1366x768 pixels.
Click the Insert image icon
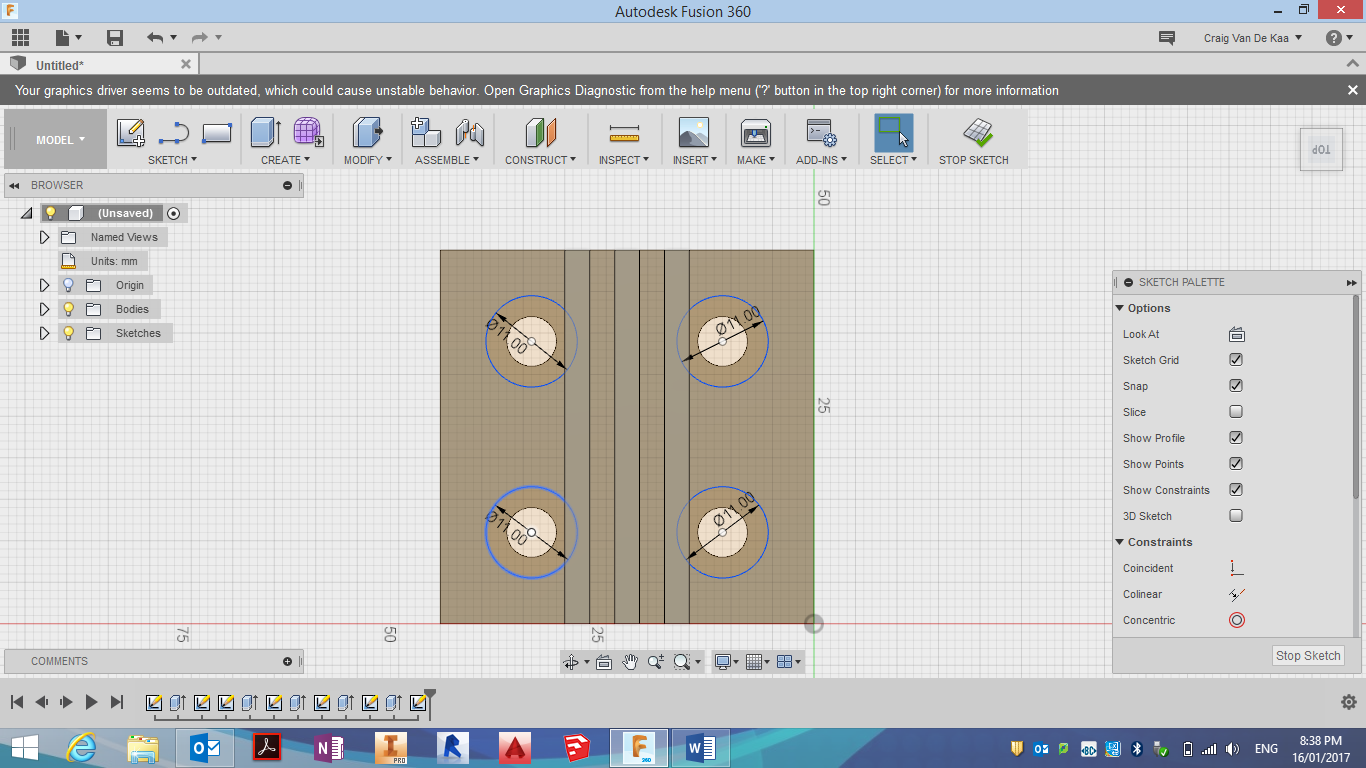point(693,133)
